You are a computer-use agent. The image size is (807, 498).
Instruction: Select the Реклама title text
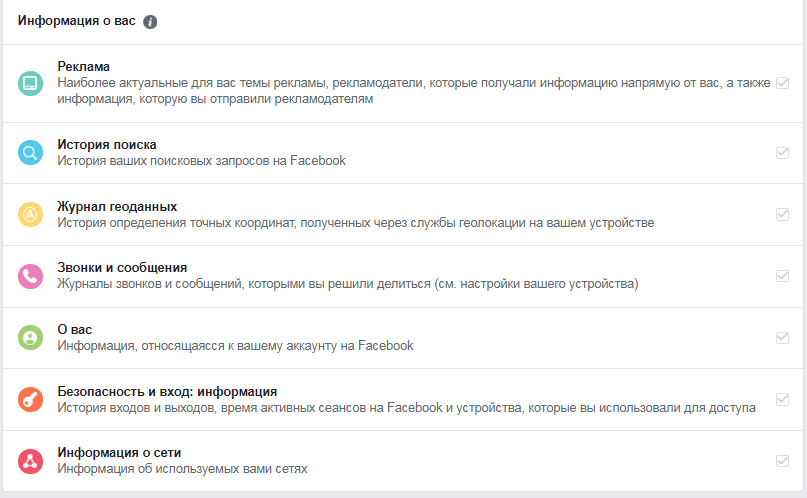[83, 67]
